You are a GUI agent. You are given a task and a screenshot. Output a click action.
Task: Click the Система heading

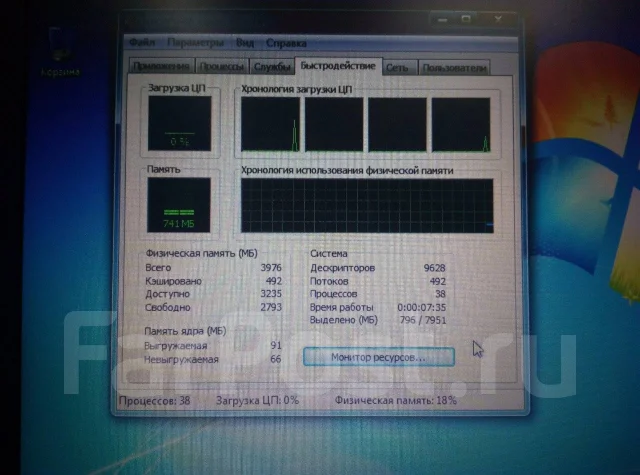coord(329,253)
